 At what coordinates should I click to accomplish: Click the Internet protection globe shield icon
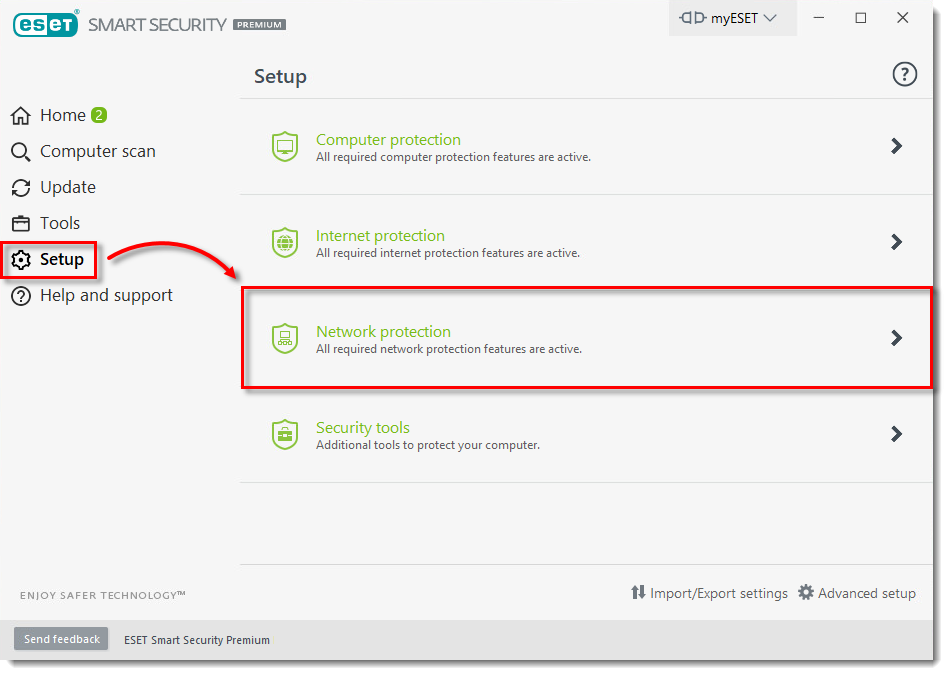coord(285,242)
